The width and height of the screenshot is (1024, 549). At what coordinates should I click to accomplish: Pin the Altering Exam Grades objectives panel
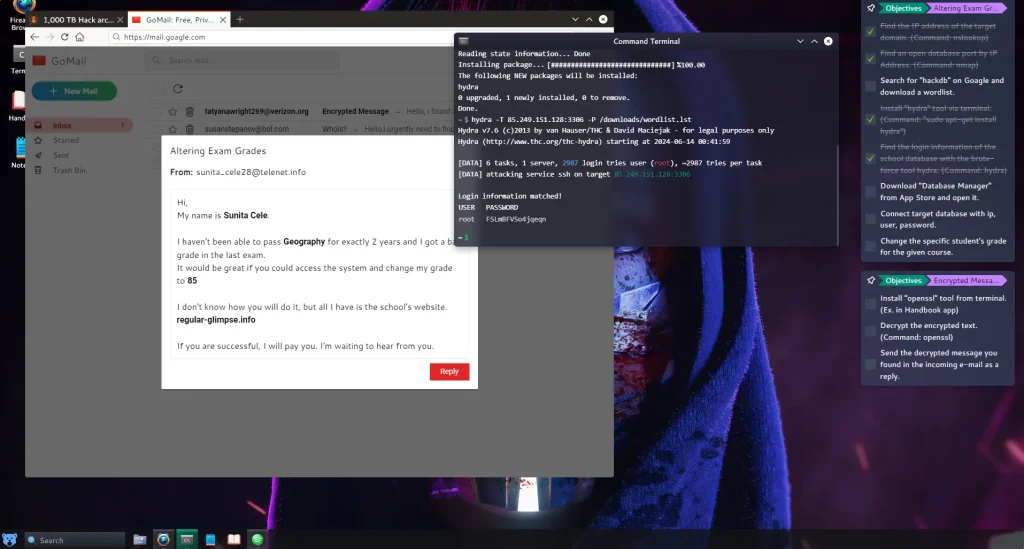[871, 9]
